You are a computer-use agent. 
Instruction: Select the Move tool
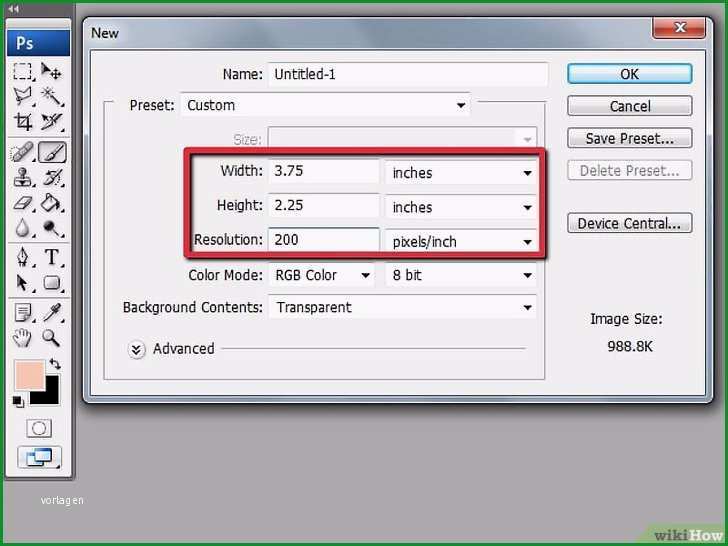51,72
